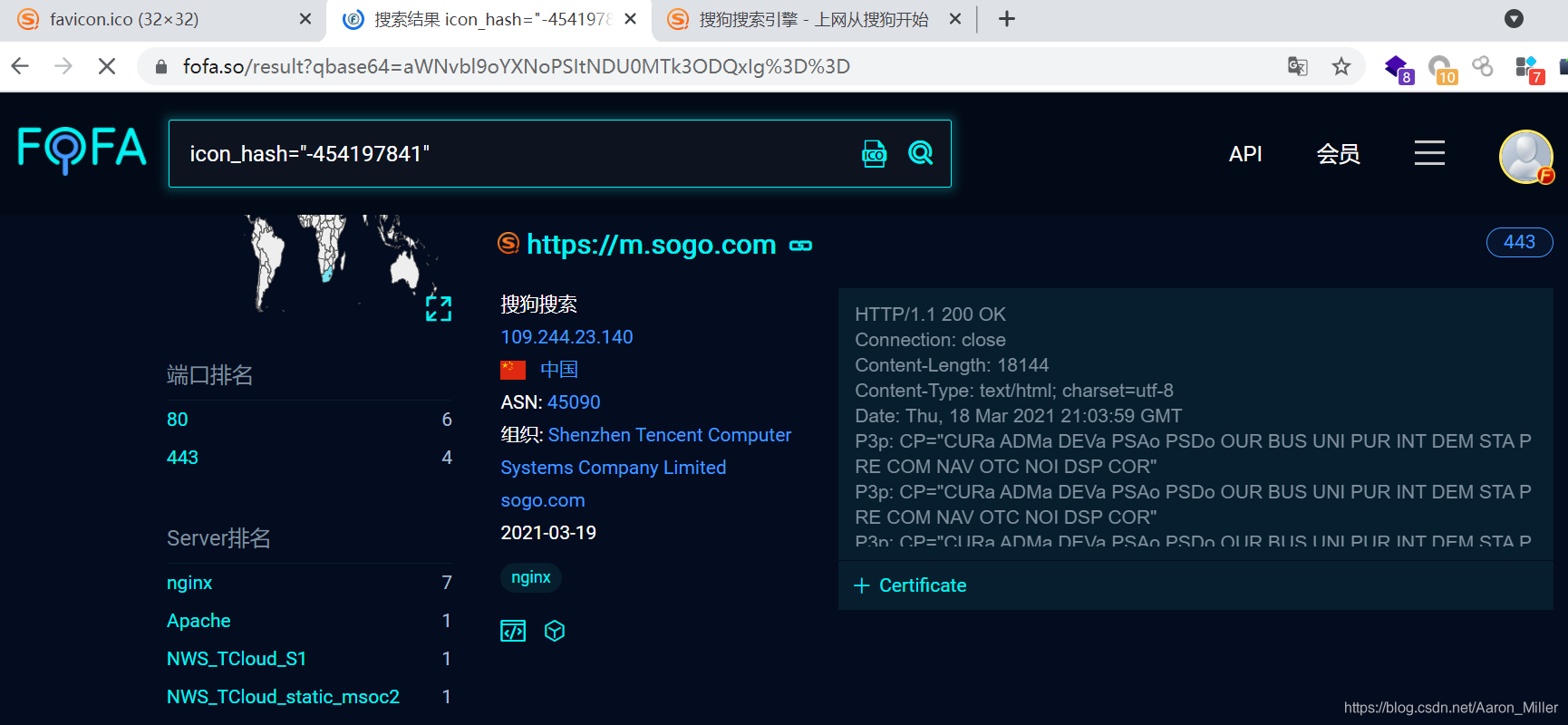Viewport: 1568px width, 725px height.
Task: Click the chain link icon beside m.sogo.com
Action: (x=801, y=246)
